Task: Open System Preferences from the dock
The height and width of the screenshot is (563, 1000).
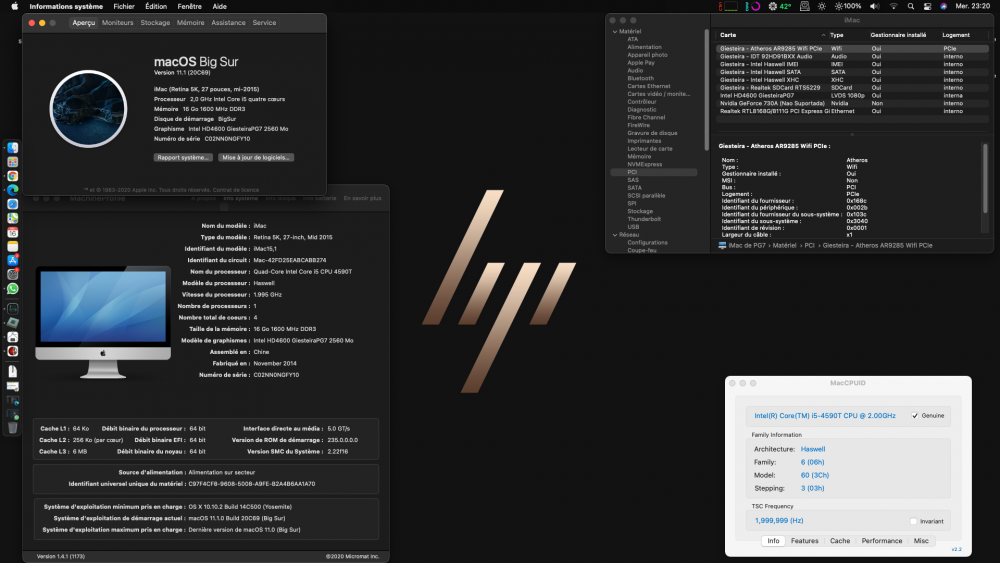Action: point(12,274)
